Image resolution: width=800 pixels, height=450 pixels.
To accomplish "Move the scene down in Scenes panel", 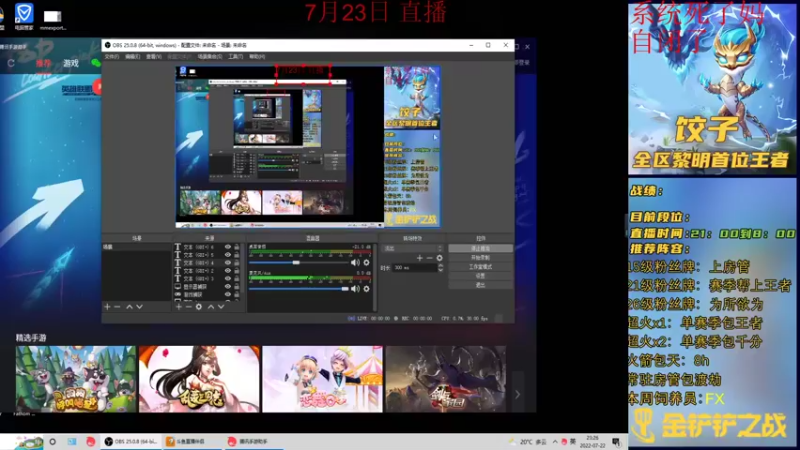I will (x=139, y=307).
